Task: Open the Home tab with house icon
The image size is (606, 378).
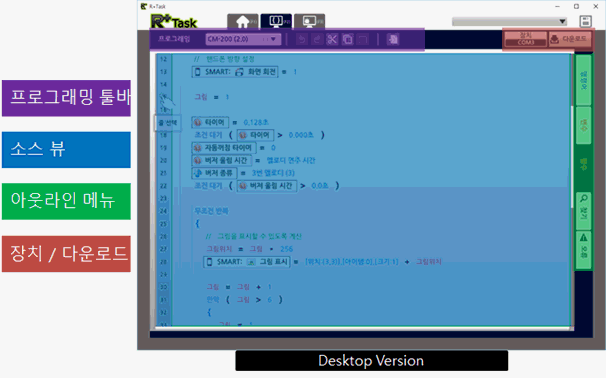Action: pos(243,21)
